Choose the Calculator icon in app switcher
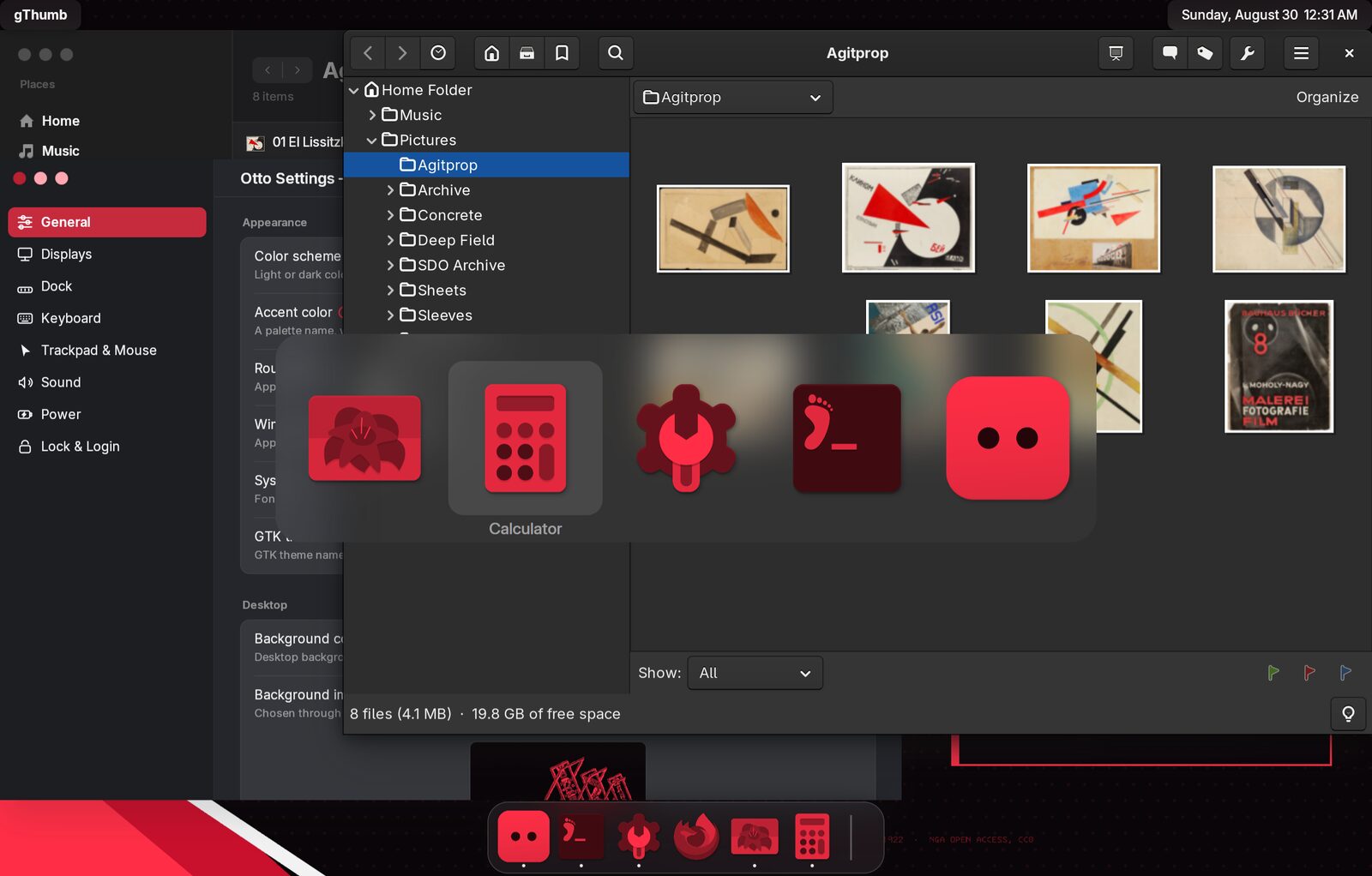1372x876 pixels. [x=526, y=438]
